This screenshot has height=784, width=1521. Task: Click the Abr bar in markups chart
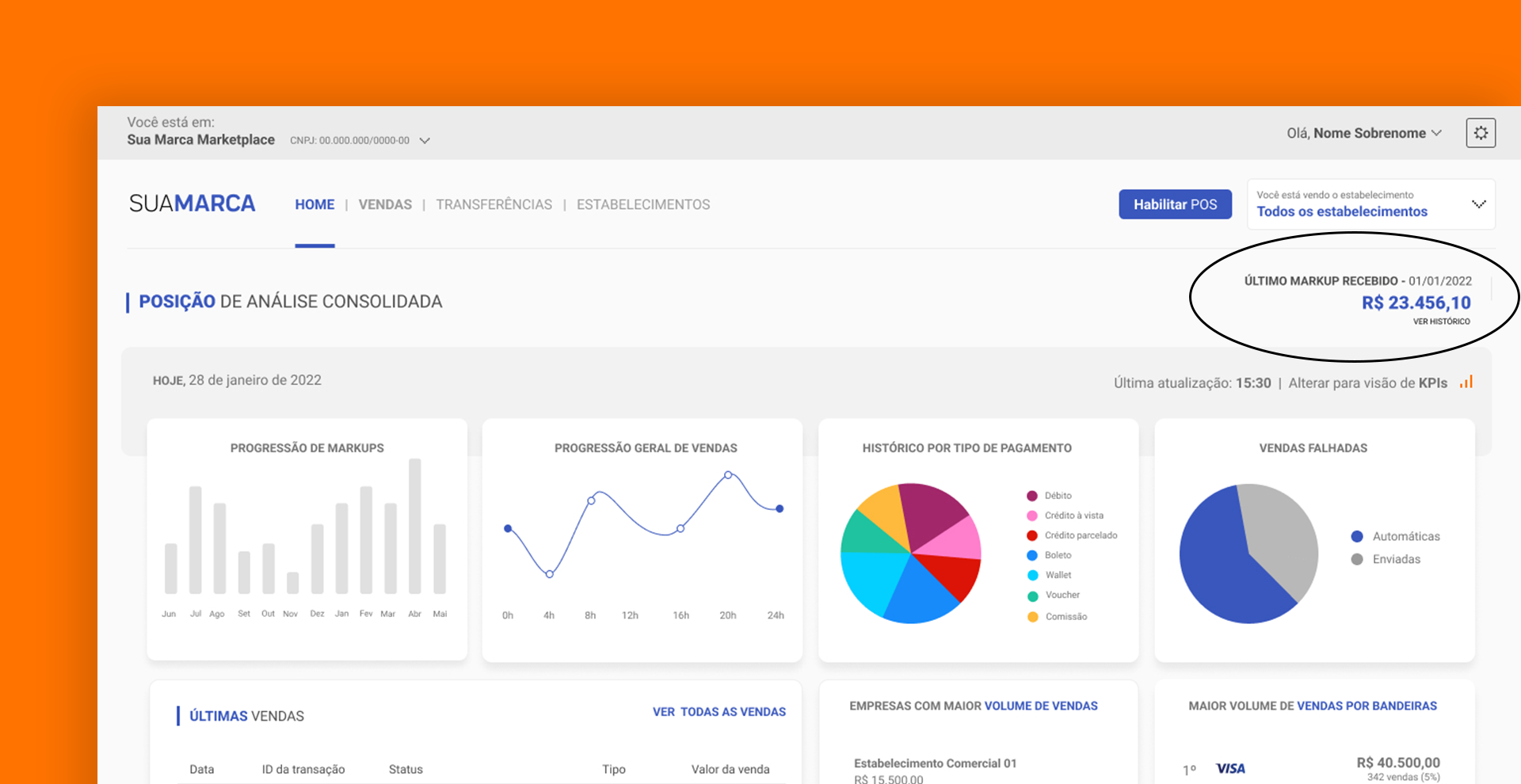tap(415, 526)
